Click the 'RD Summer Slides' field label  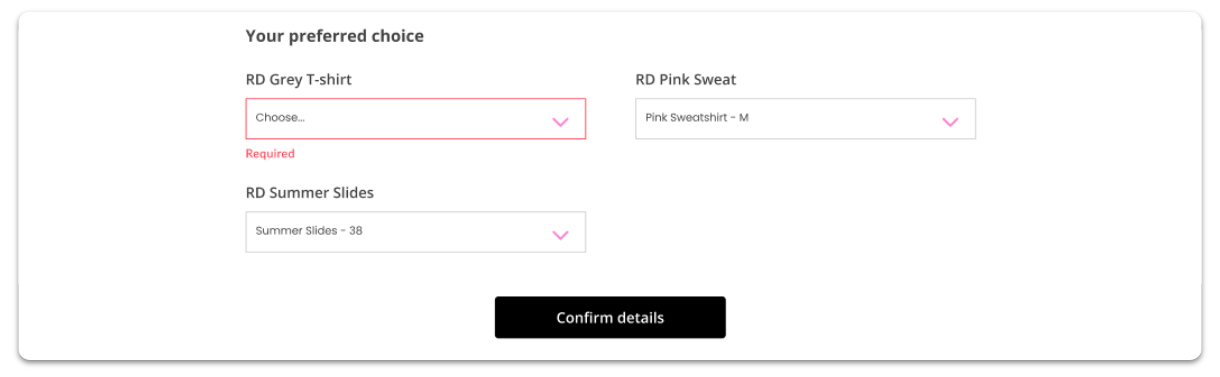point(310,193)
